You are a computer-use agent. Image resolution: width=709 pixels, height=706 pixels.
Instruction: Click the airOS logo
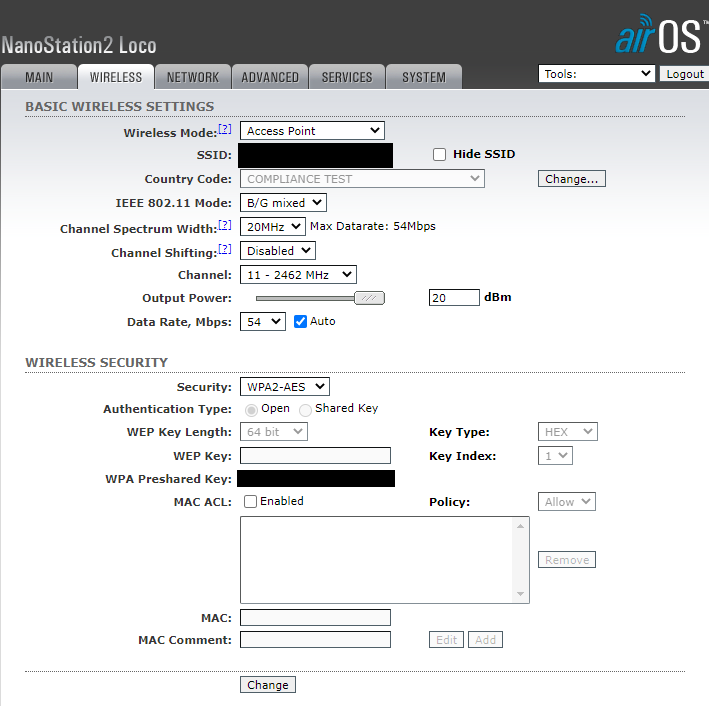point(660,34)
